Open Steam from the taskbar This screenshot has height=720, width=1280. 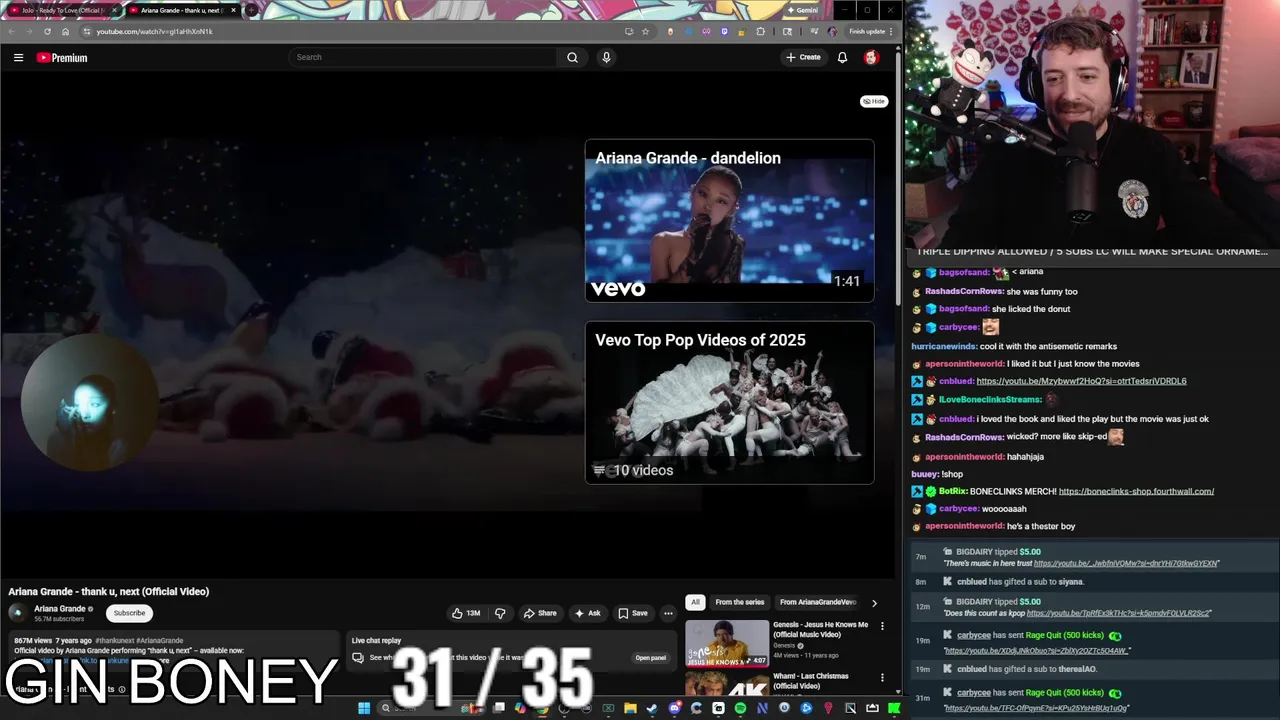tap(651, 708)
